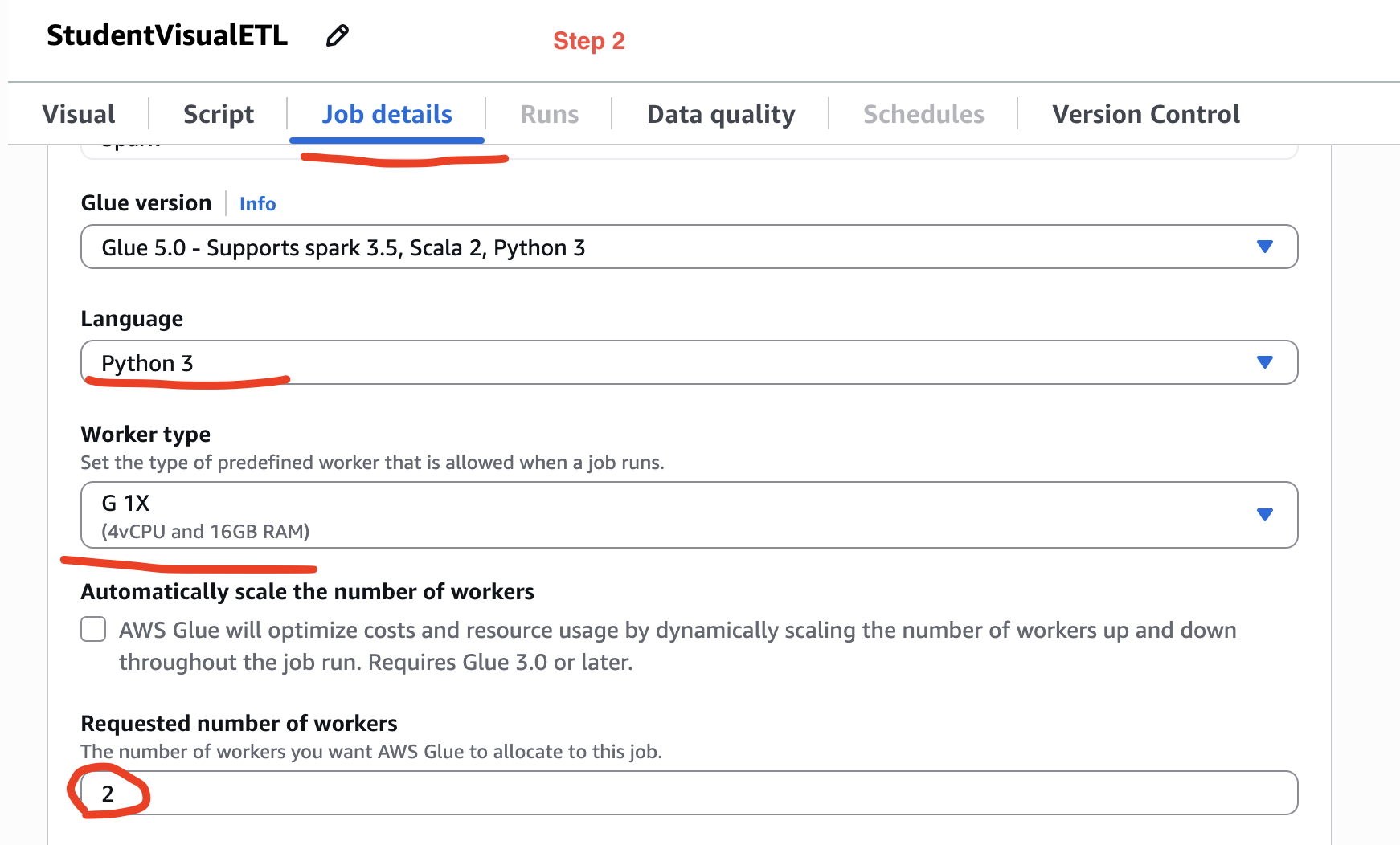The image size is (1400, 845).
Task: Click the blue arrow in the Language field
Action: click(1264, 362)
